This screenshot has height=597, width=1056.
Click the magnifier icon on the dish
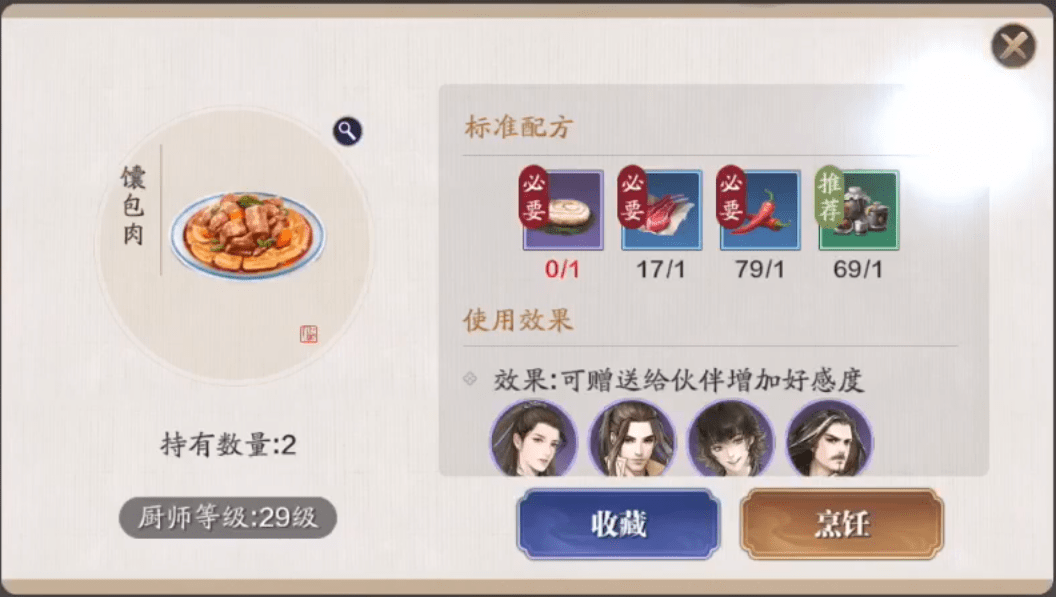[348, 131]
